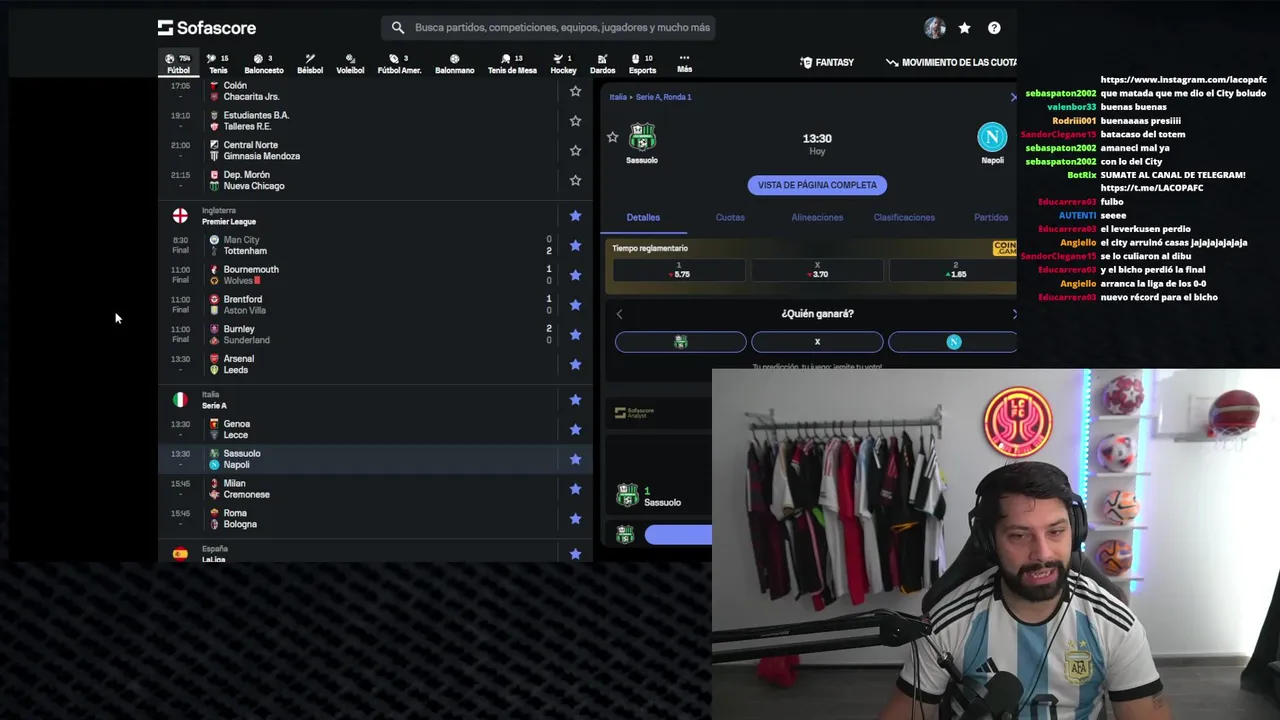Open the Baloncesto sport tab

point(264,64)
